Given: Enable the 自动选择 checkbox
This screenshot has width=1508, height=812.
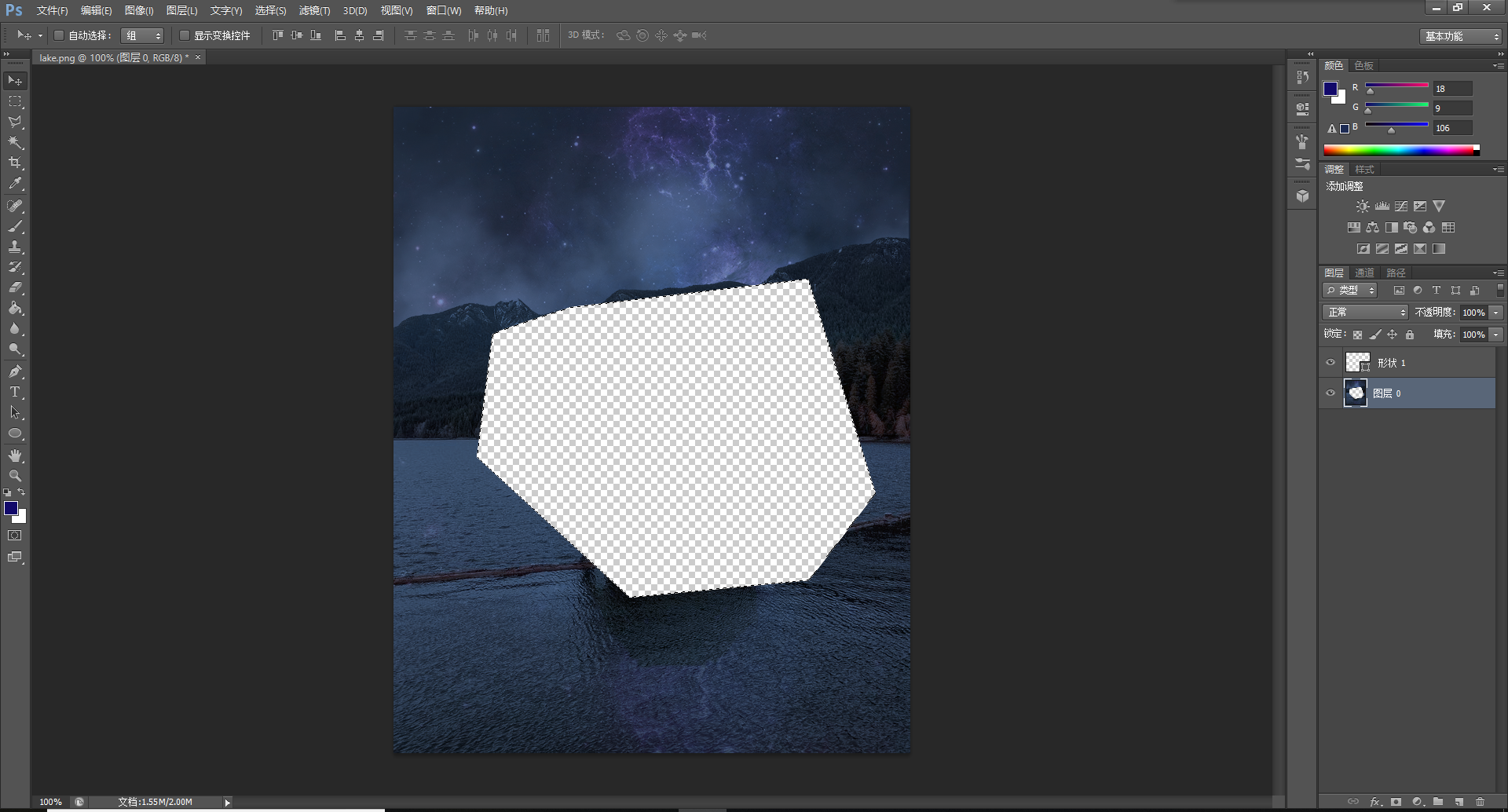Looking at the screenshot, I should coord(59,35).
